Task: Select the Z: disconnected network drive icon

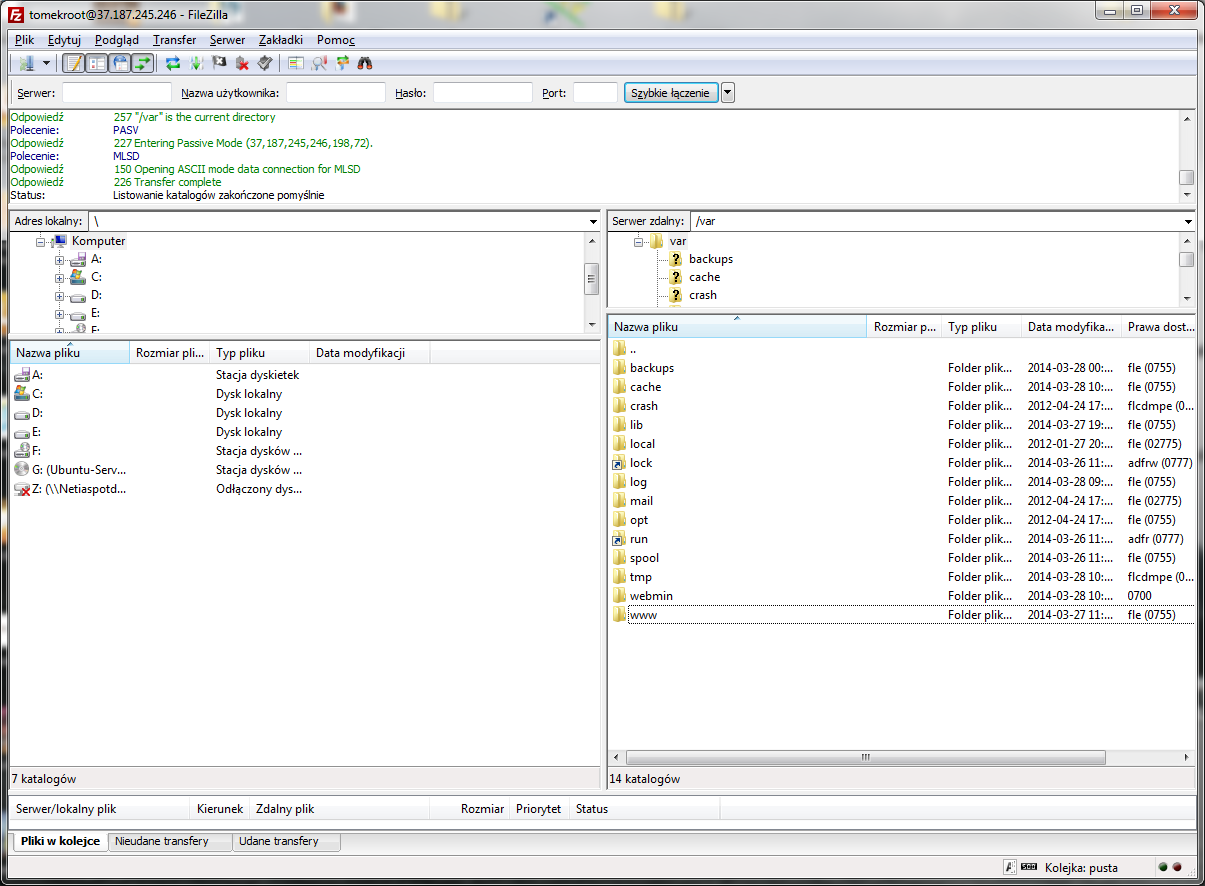Action: 22,489
